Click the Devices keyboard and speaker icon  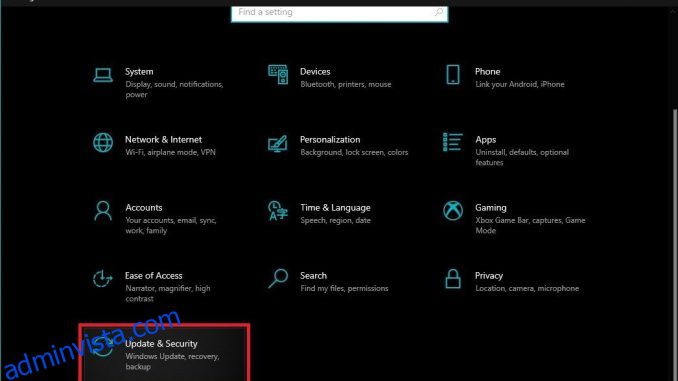click(278, 74)
